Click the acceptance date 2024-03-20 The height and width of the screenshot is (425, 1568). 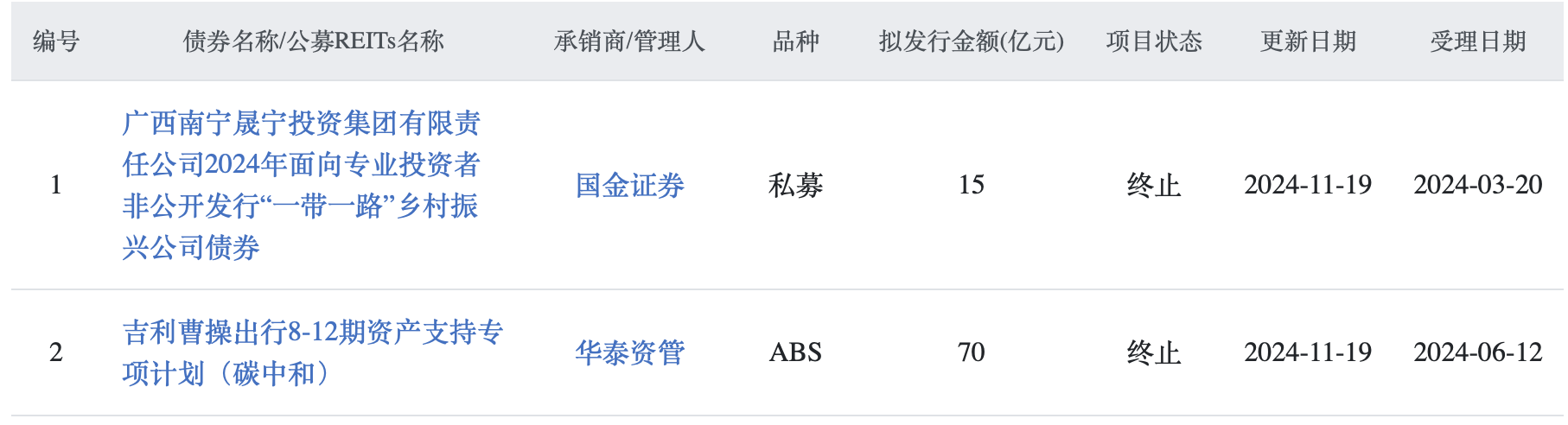coord(1477,185)
